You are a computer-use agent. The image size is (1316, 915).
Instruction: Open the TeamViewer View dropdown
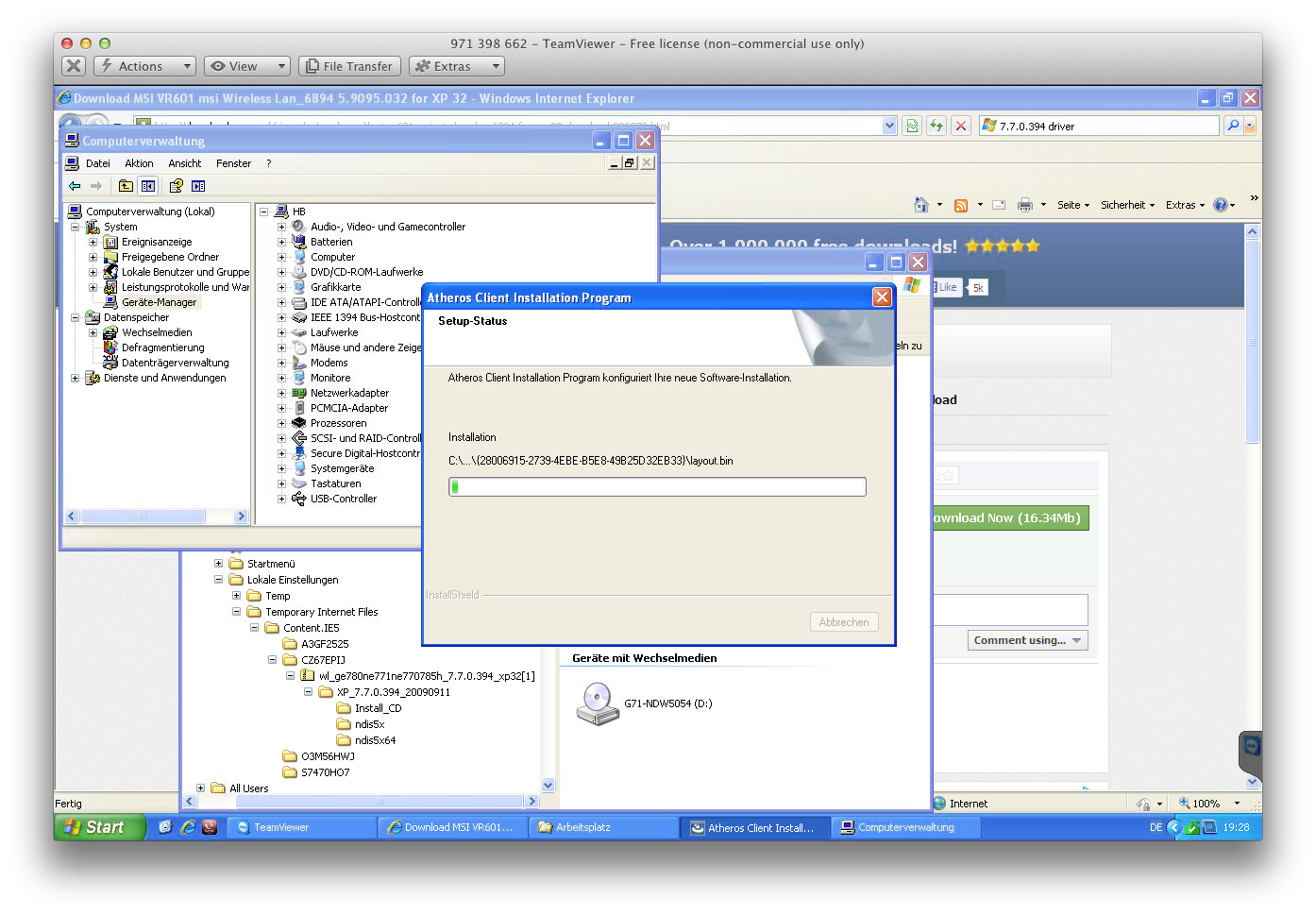pos(246,66)
